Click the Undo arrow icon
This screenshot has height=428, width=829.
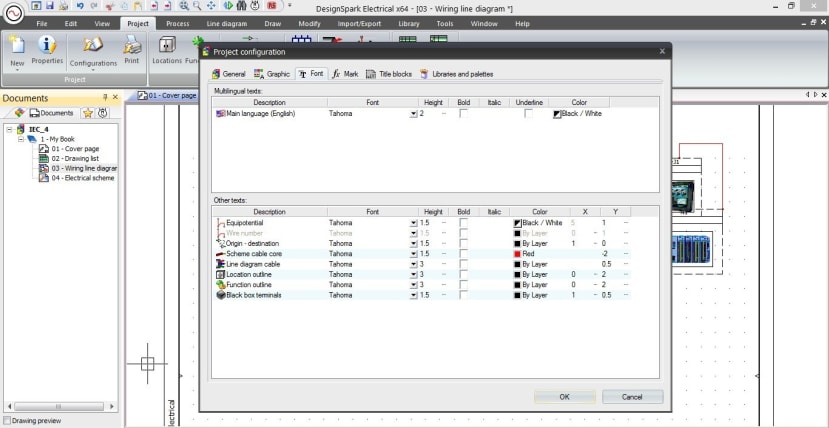tap(80, 6)
